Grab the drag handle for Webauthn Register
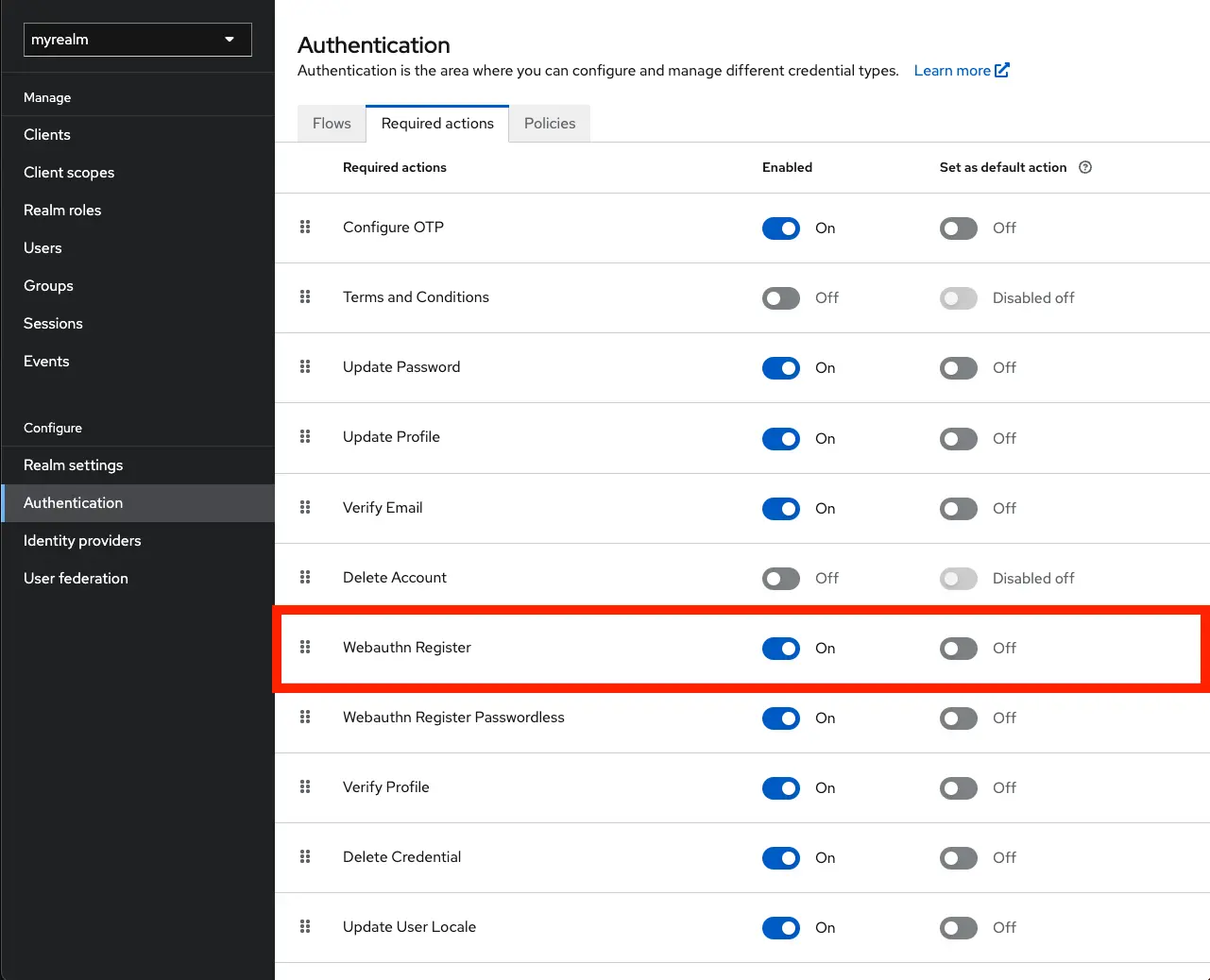Image resolution: width=1210 pixels, height=980 pixels. pos(305,647)
